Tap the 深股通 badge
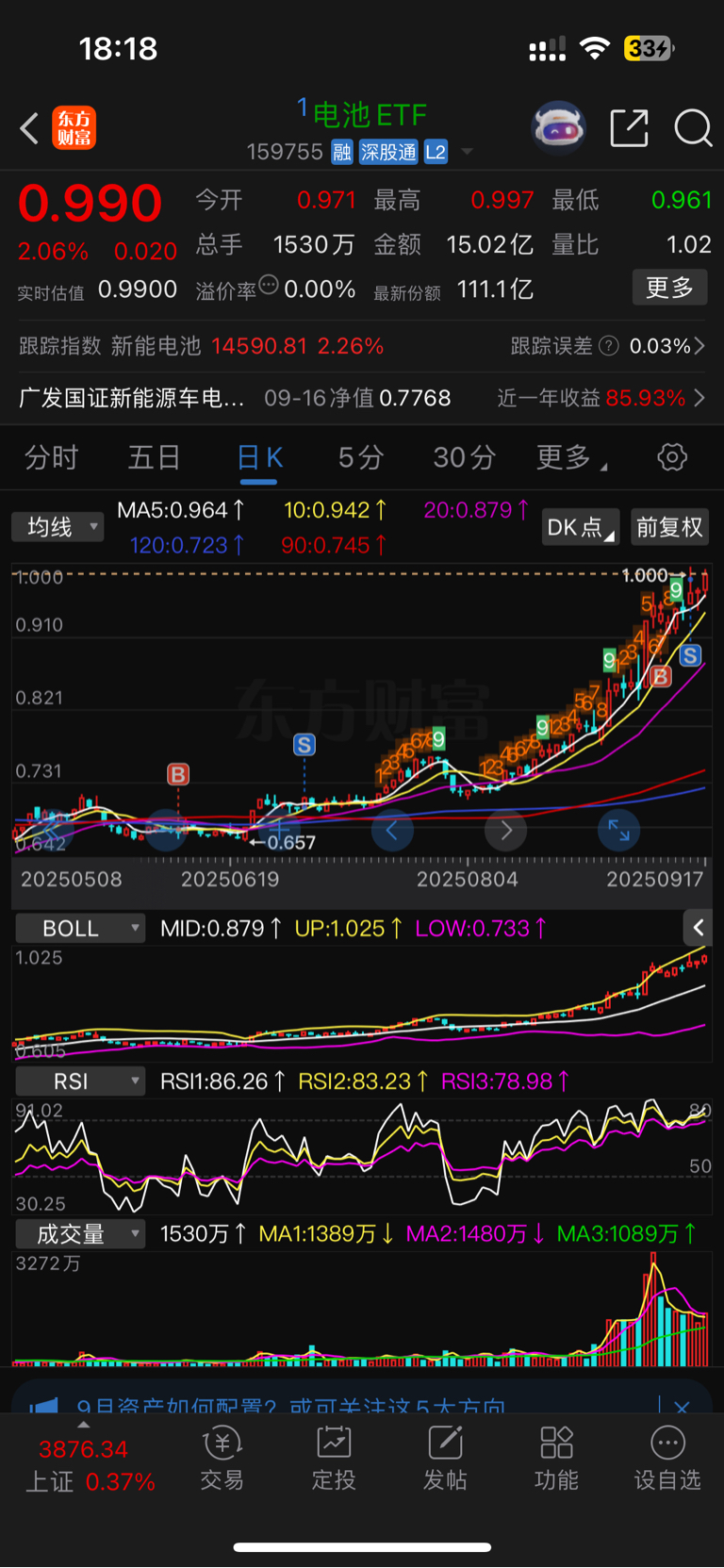 tap(388, 152)
